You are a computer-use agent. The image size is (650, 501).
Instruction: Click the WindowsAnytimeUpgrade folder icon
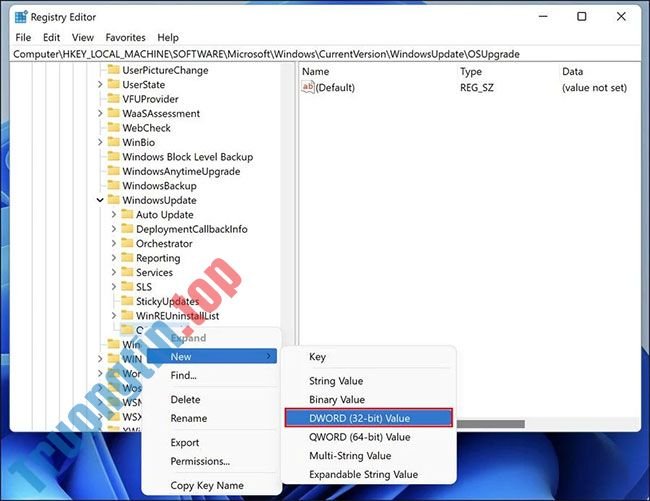coord(114,171)
